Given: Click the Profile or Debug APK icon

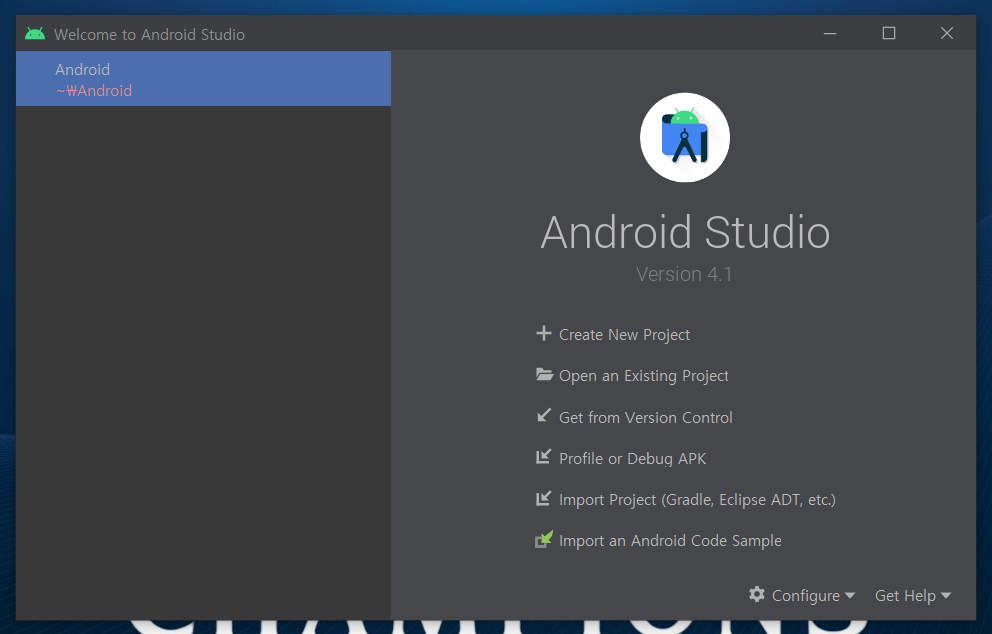Looking at the screenshot, I should tap(543, 456).
